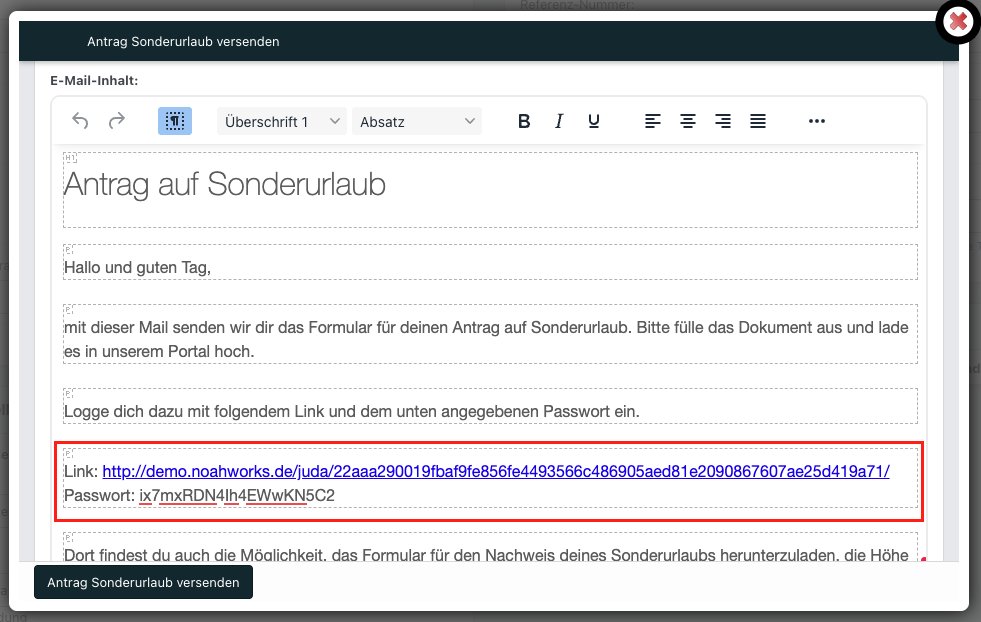Image resolution: width=981 pixels, height=622 pixels.
Task: Justify the text
Action: pos(758,121)
